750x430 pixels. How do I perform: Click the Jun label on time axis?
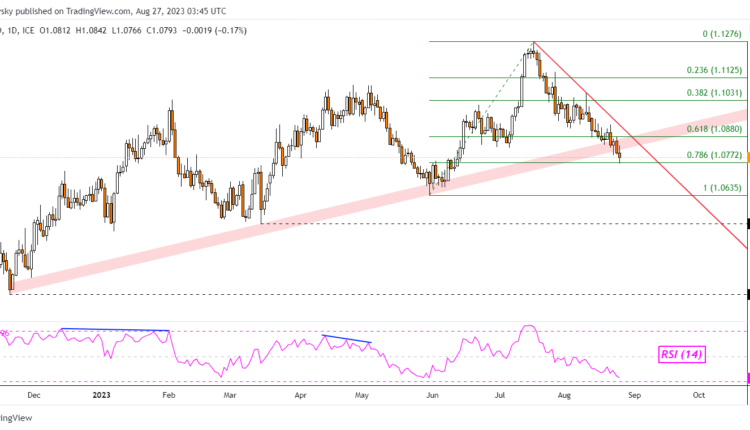tap(432, 395)
